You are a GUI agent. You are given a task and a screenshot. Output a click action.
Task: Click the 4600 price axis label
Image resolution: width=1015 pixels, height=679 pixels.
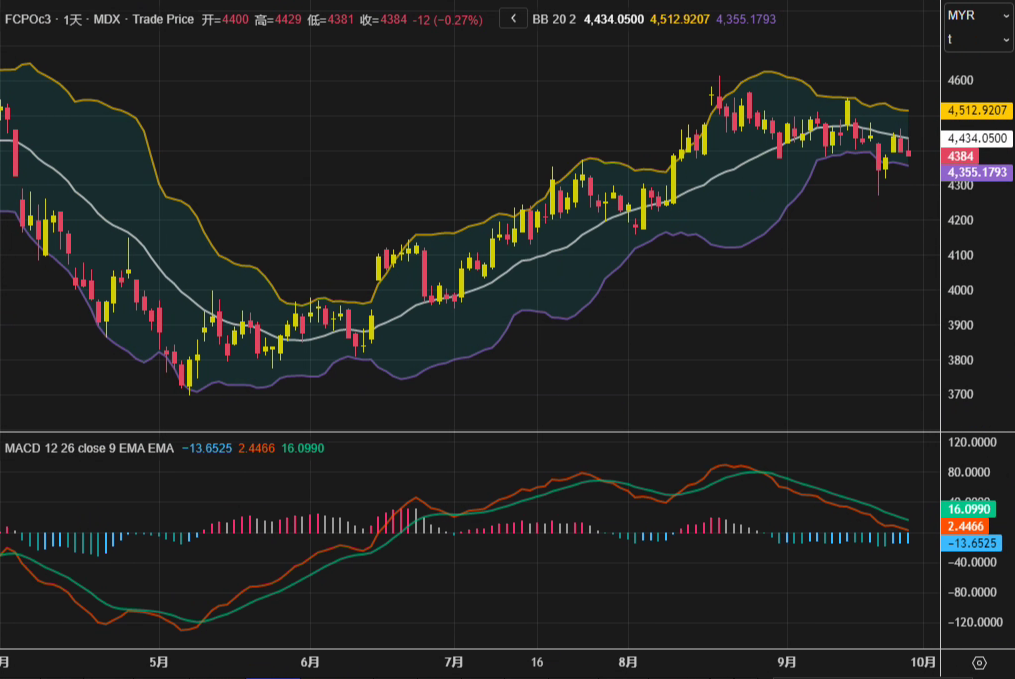[960, 80]
